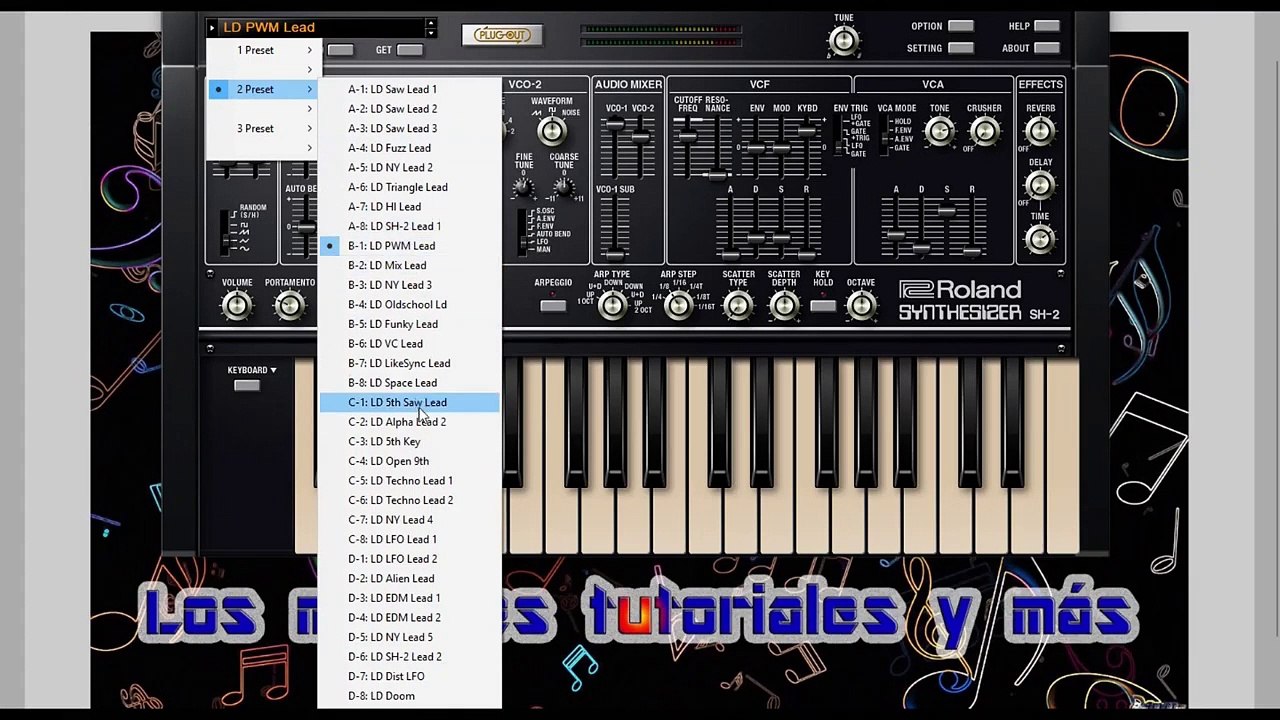Click the VCO-2 COARSE TUNE knob
This screenshot has height=720, width=1280.
(564, 186)
